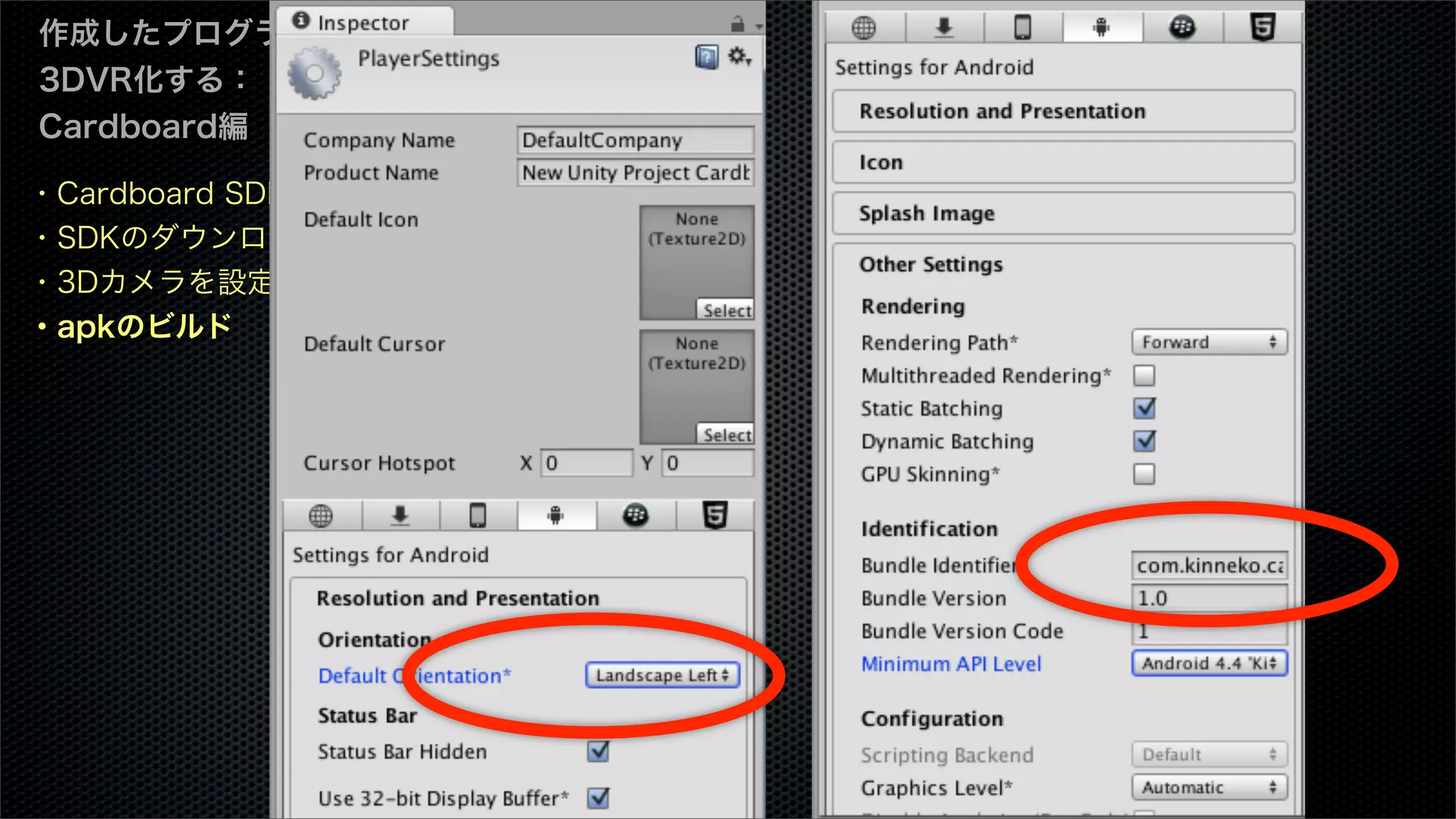Click Select button under Default Cursor
This screenshot has width=1456, height=819.
click(726, 434)
